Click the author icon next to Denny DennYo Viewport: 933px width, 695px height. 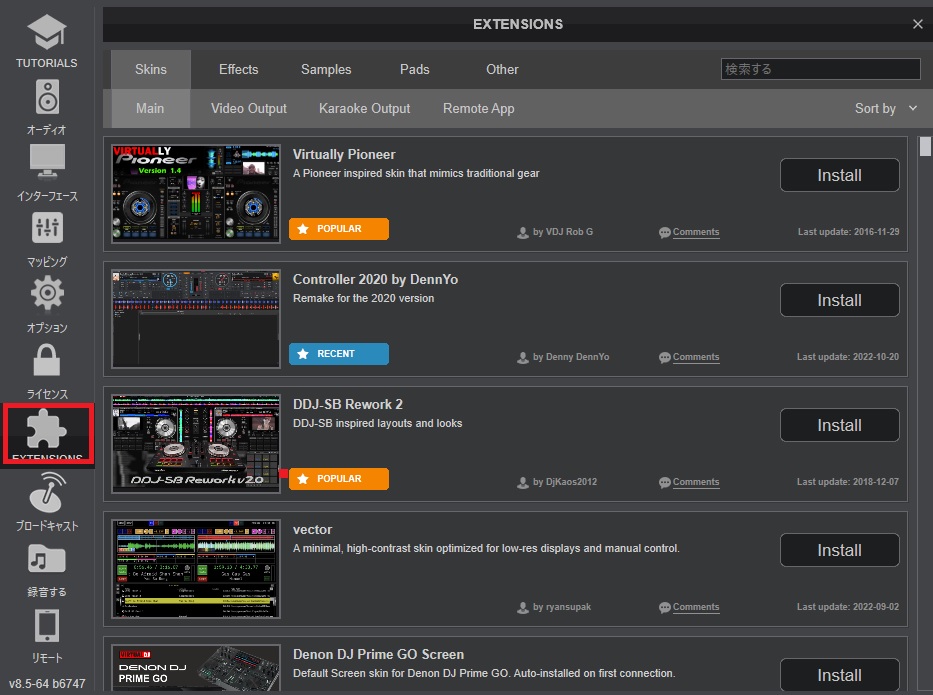(522, 358)
